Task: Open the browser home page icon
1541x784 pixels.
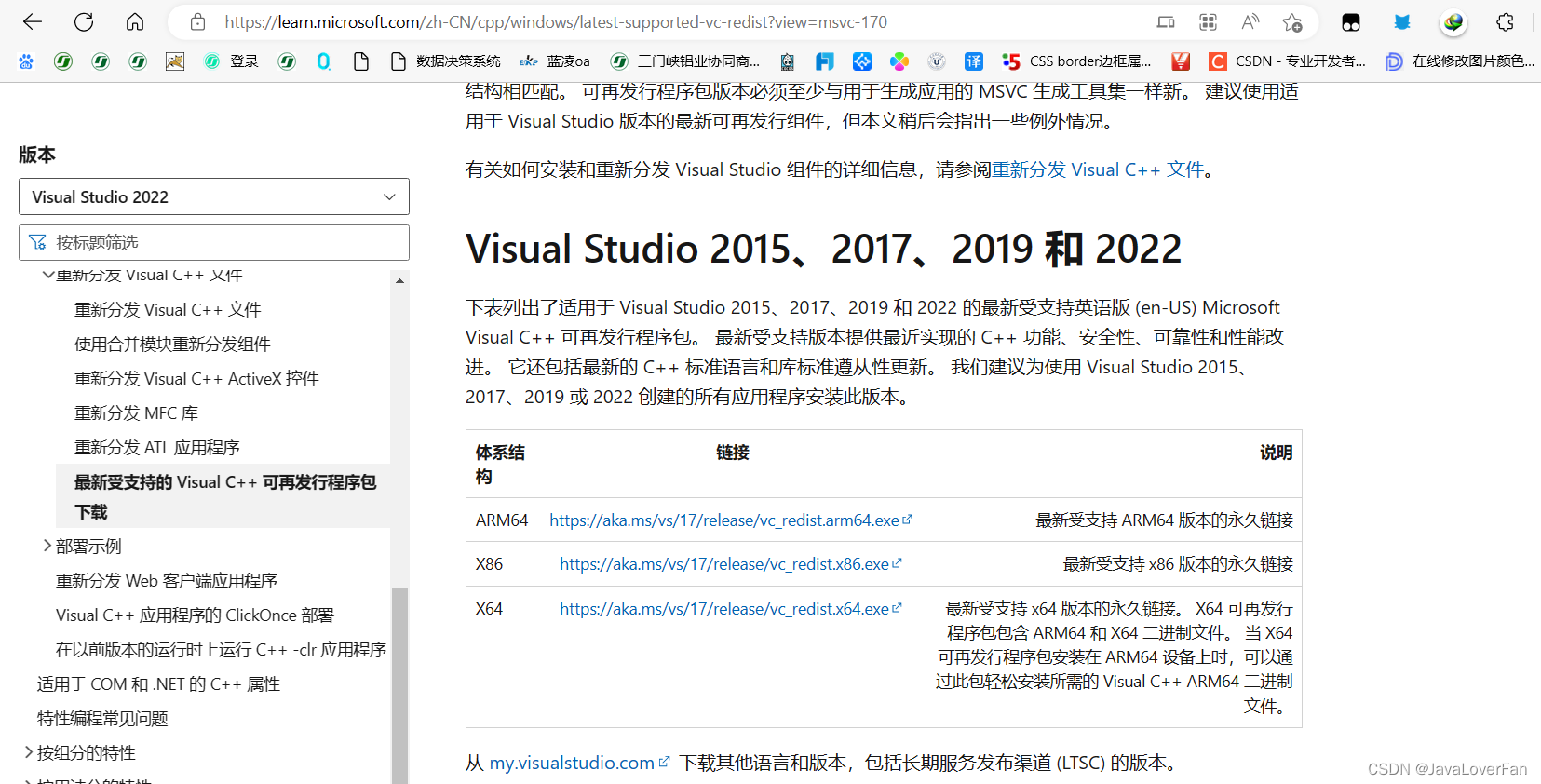Action: click(x=135, y=21)
